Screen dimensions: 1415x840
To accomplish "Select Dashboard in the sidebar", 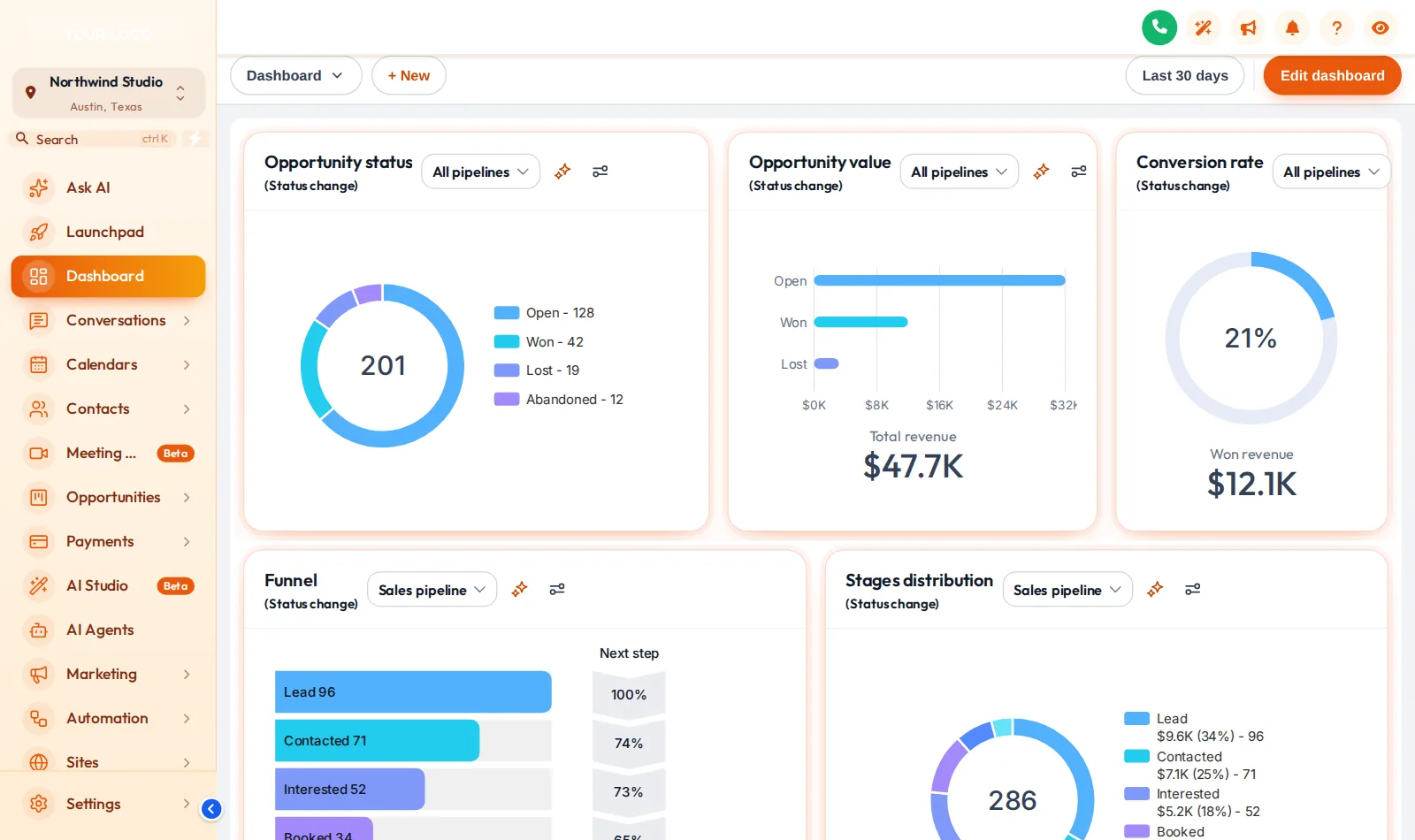I will pyautogui.click(x=108, y=276).
